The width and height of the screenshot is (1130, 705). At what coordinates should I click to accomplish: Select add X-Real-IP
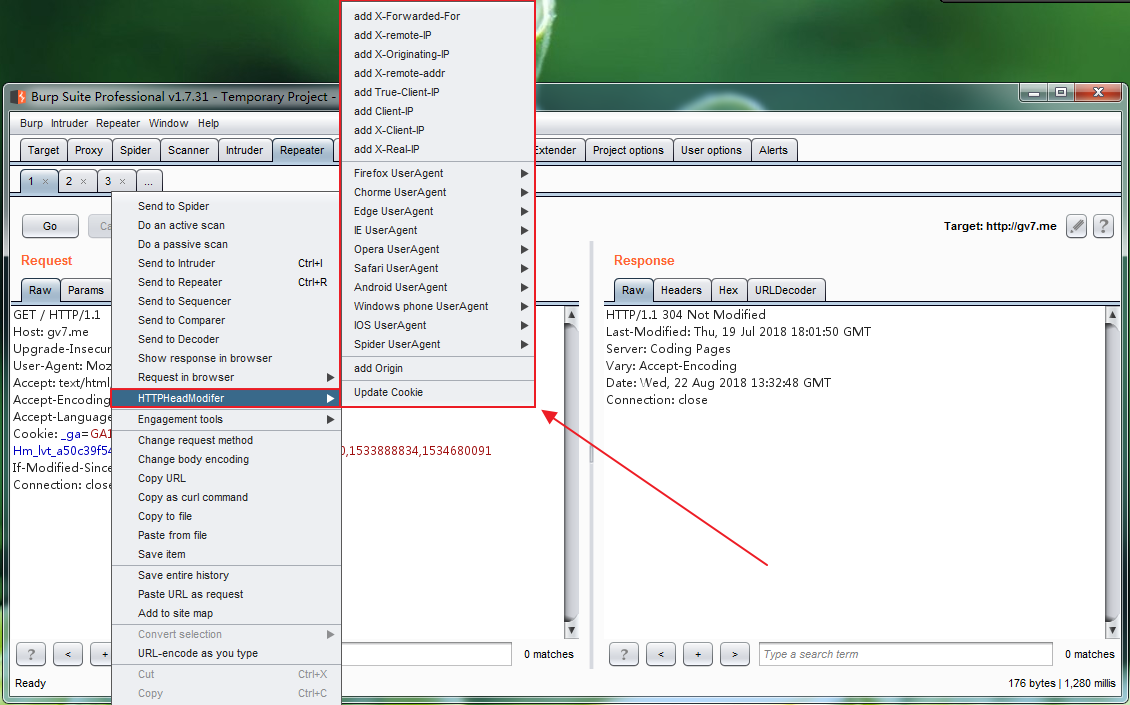tap(438, 149)
